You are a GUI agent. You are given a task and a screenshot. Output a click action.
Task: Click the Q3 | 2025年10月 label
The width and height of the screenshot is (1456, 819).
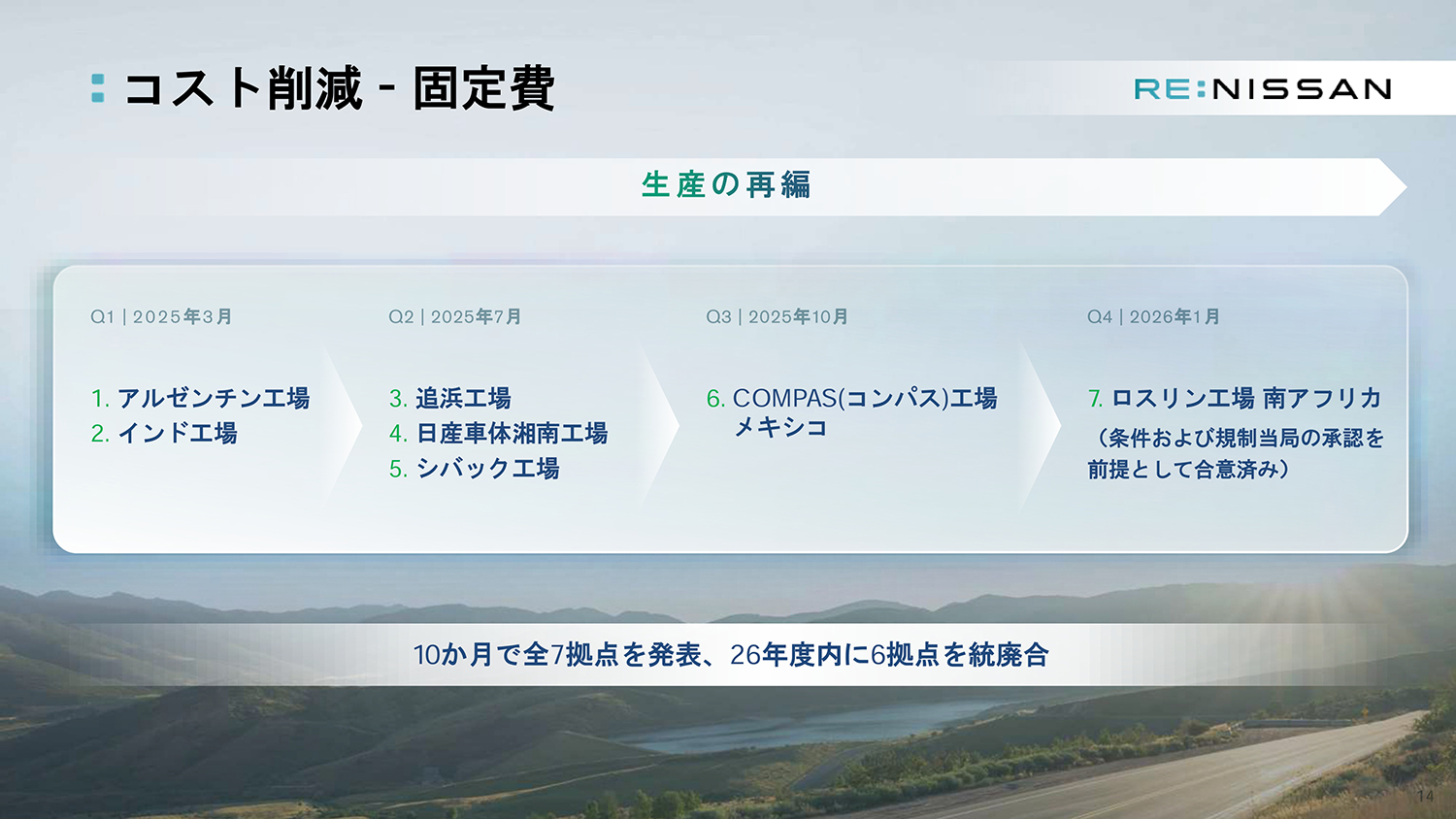778,316
